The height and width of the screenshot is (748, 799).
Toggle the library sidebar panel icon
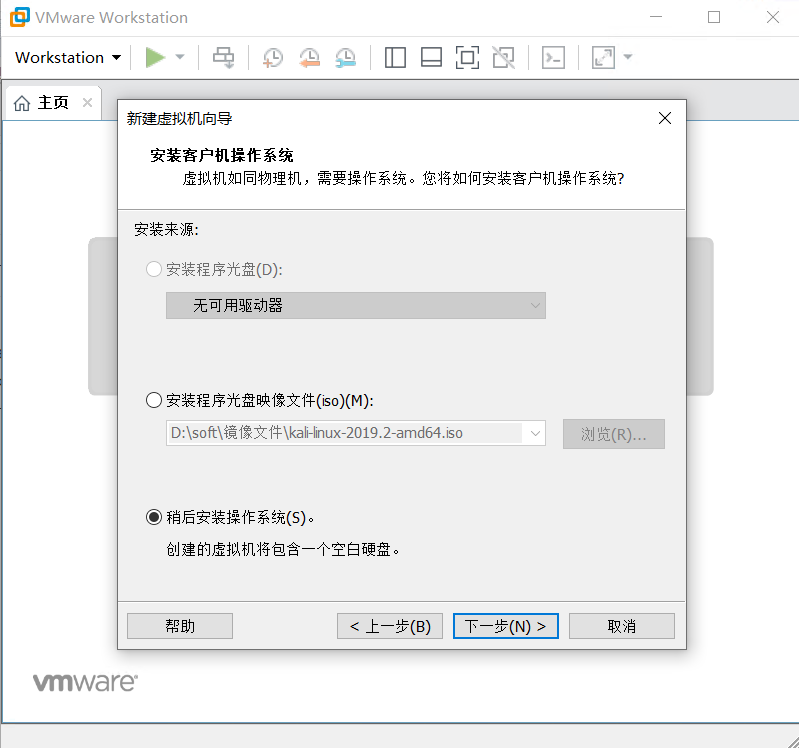395,58
